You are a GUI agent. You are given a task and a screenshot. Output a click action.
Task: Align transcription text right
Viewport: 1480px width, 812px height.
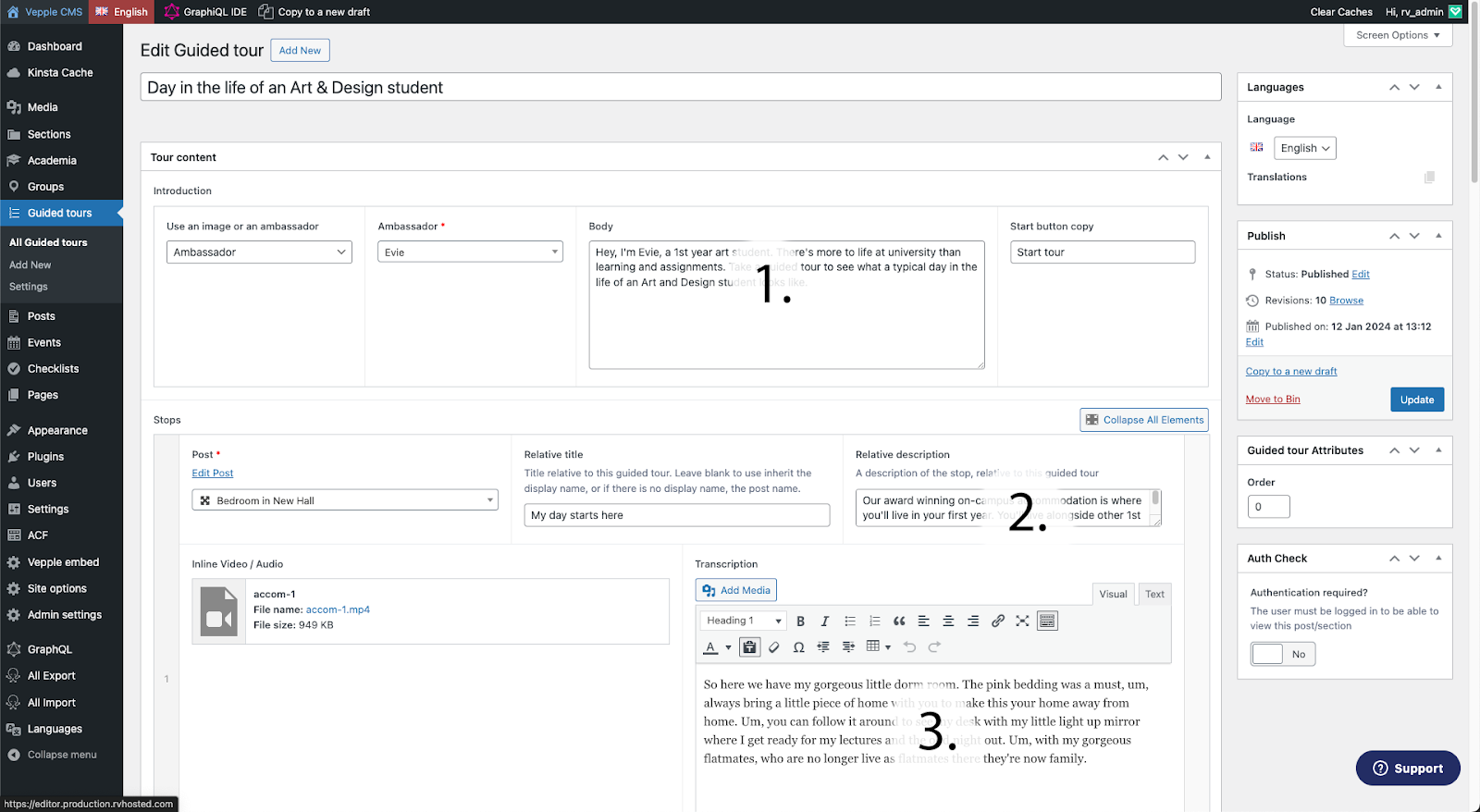[x=973, y=621]
